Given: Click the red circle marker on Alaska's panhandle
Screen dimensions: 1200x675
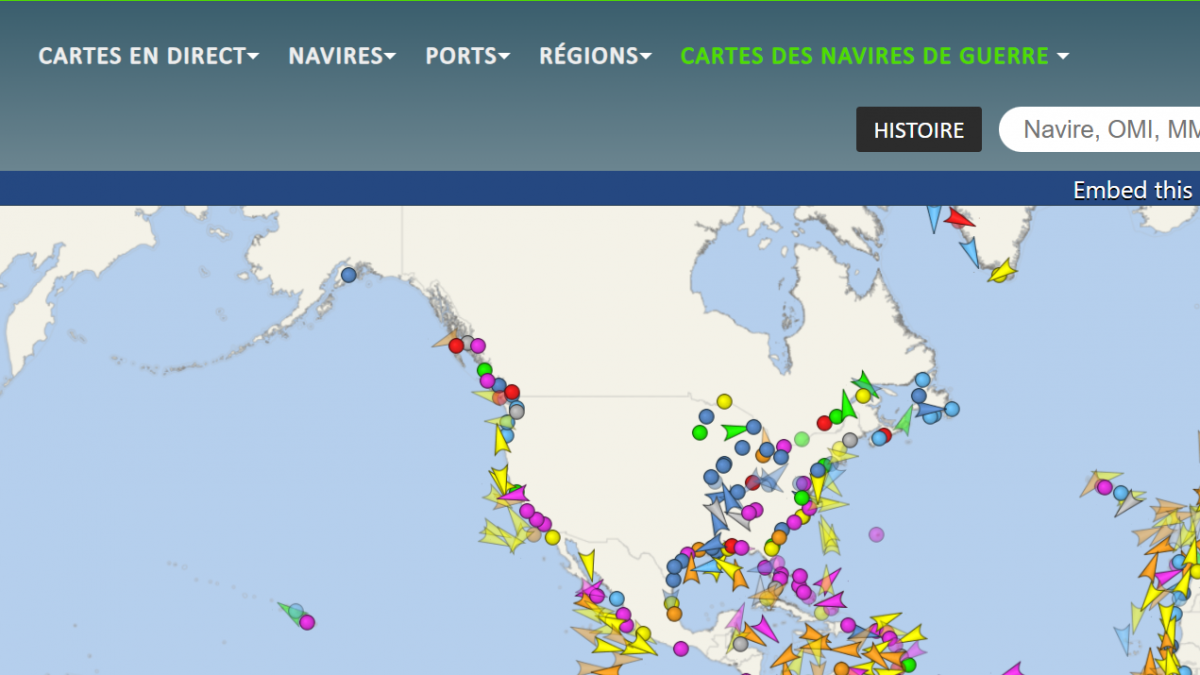Looking at the screenshot, I should (457, 346).
